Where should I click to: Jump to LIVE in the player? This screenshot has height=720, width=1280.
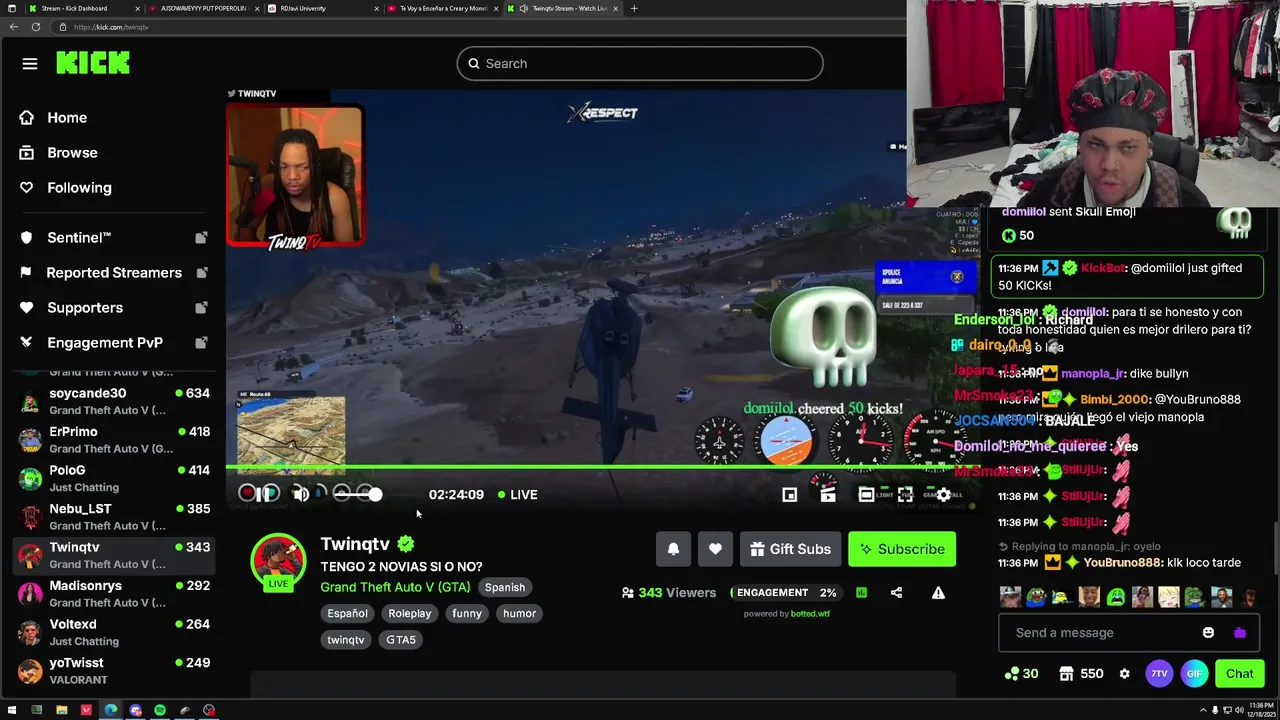point(517,494)
